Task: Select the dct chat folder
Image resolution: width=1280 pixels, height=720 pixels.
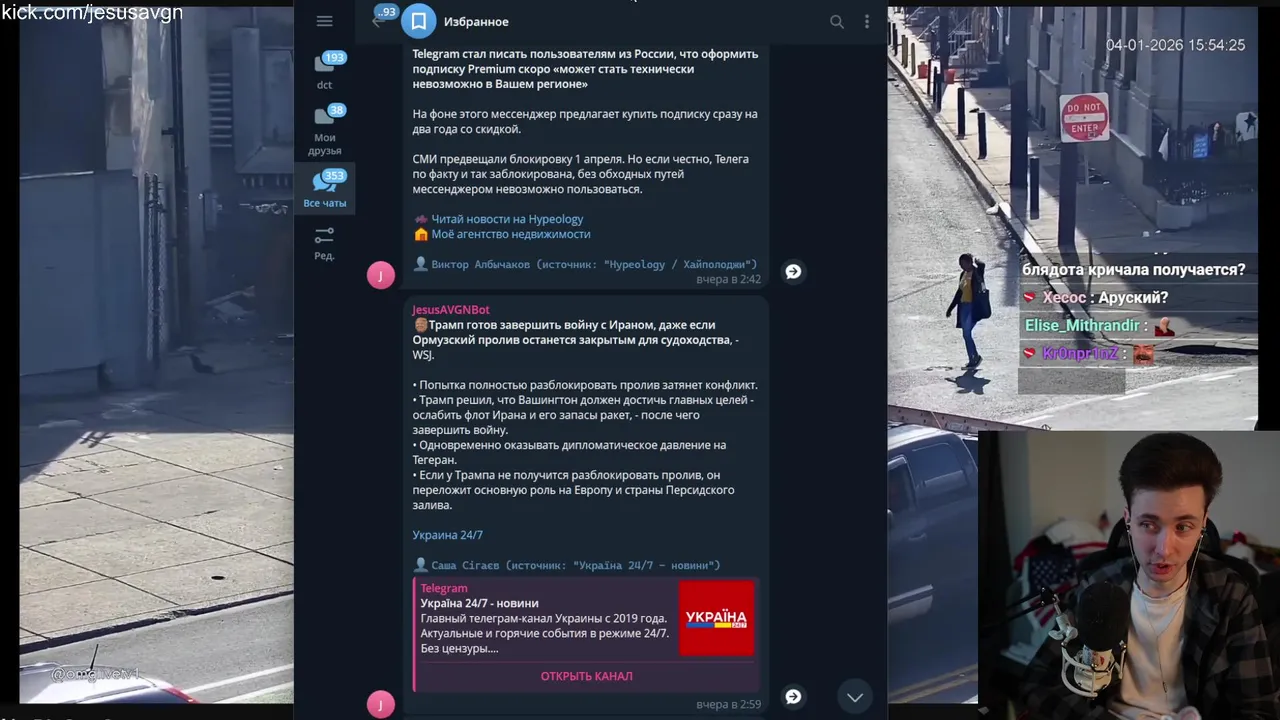Action: point(324,71)
